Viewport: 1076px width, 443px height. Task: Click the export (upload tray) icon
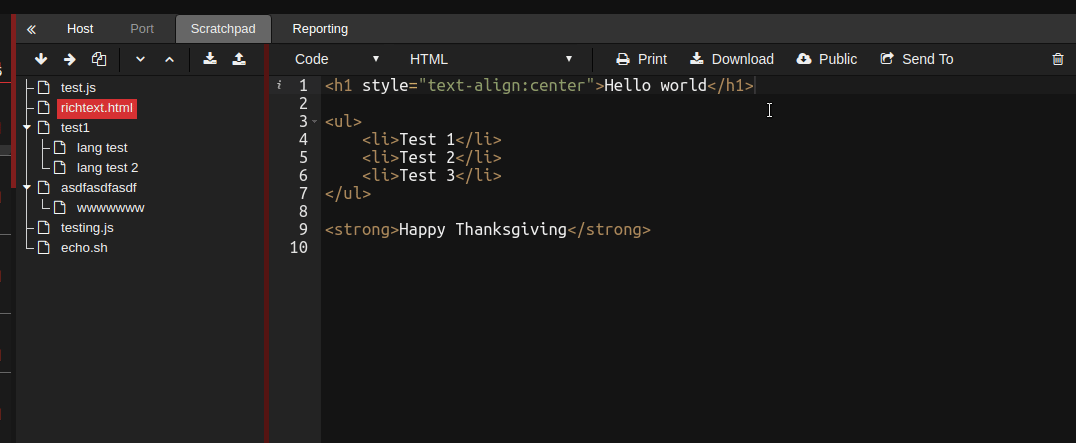pos(239,59)
